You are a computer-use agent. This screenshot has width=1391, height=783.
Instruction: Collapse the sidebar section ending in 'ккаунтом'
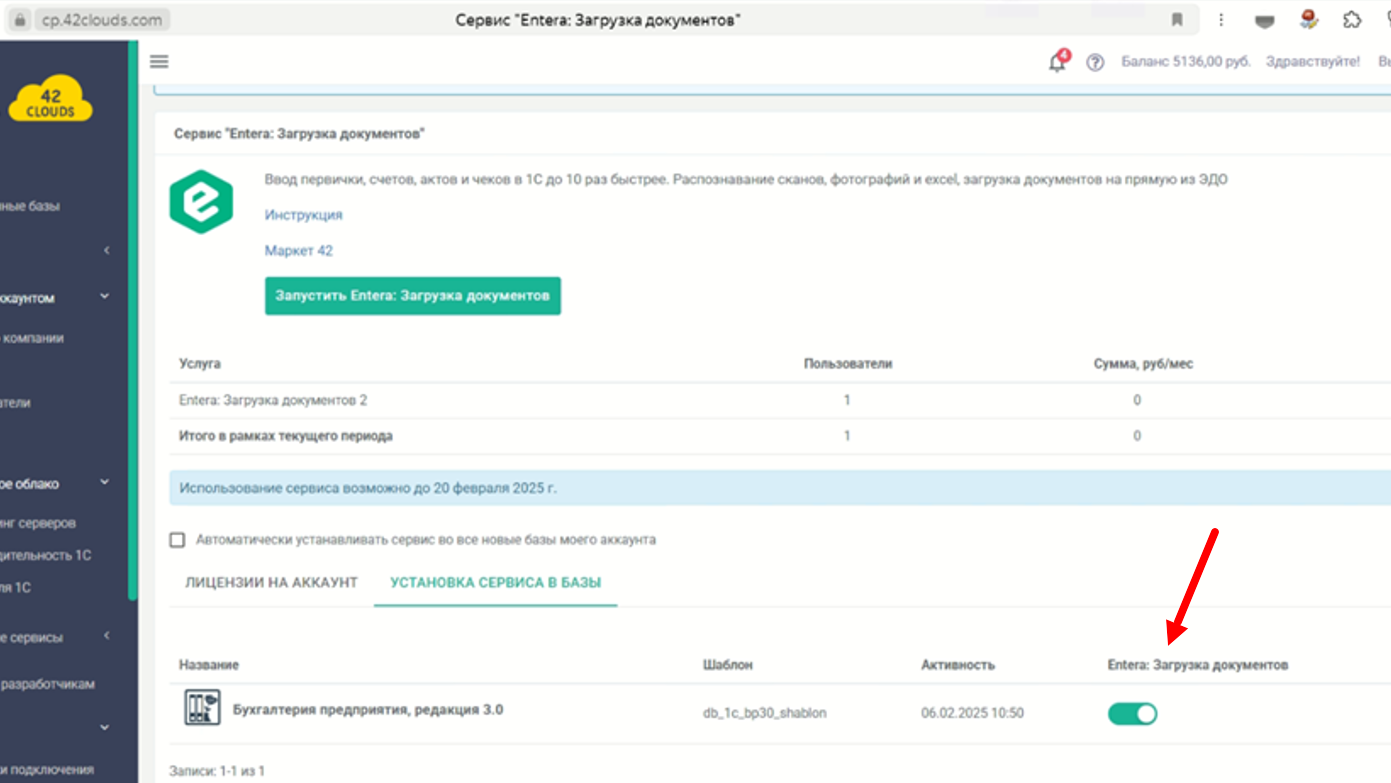105,297
